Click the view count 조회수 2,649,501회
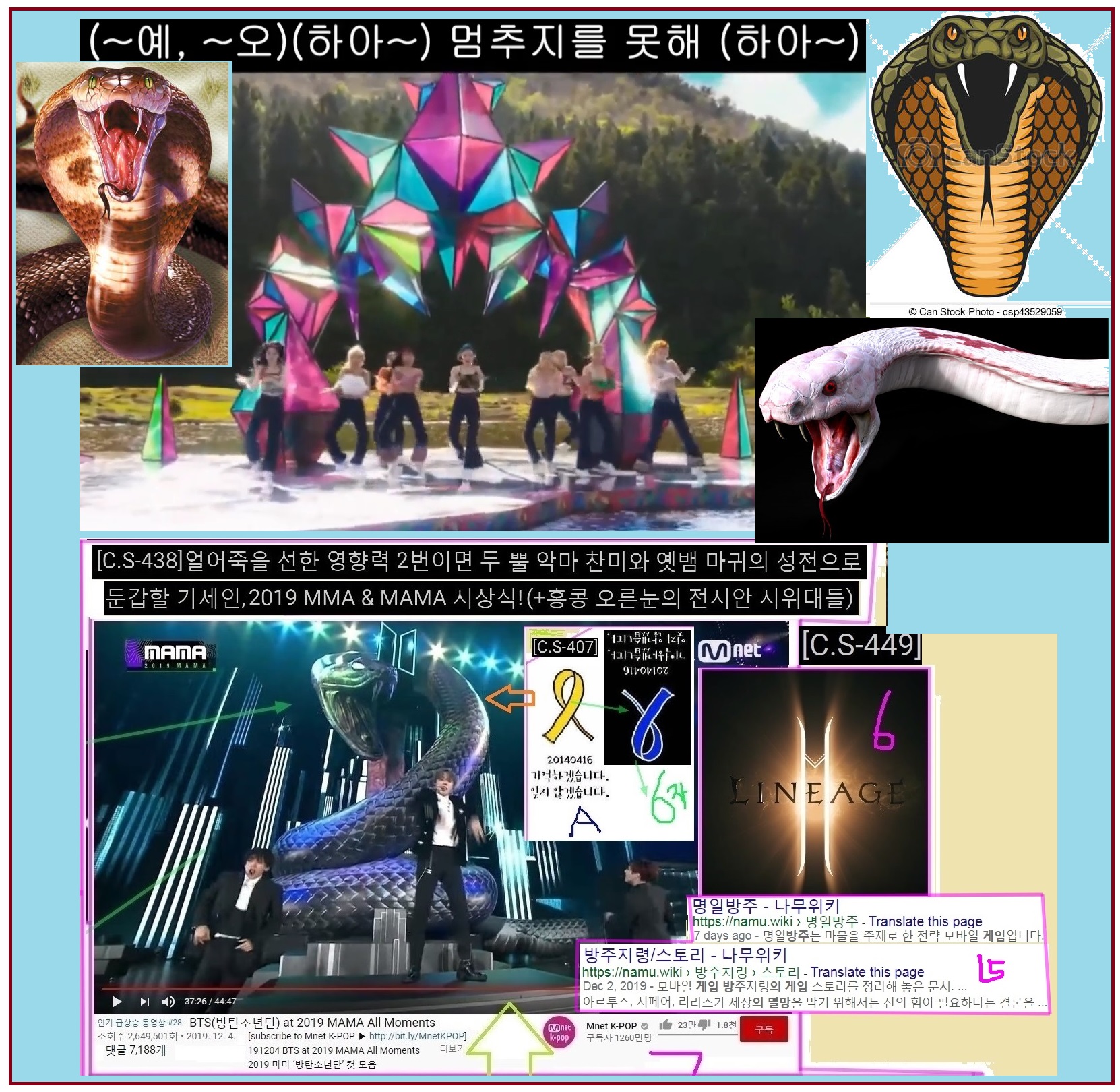 137,1036
